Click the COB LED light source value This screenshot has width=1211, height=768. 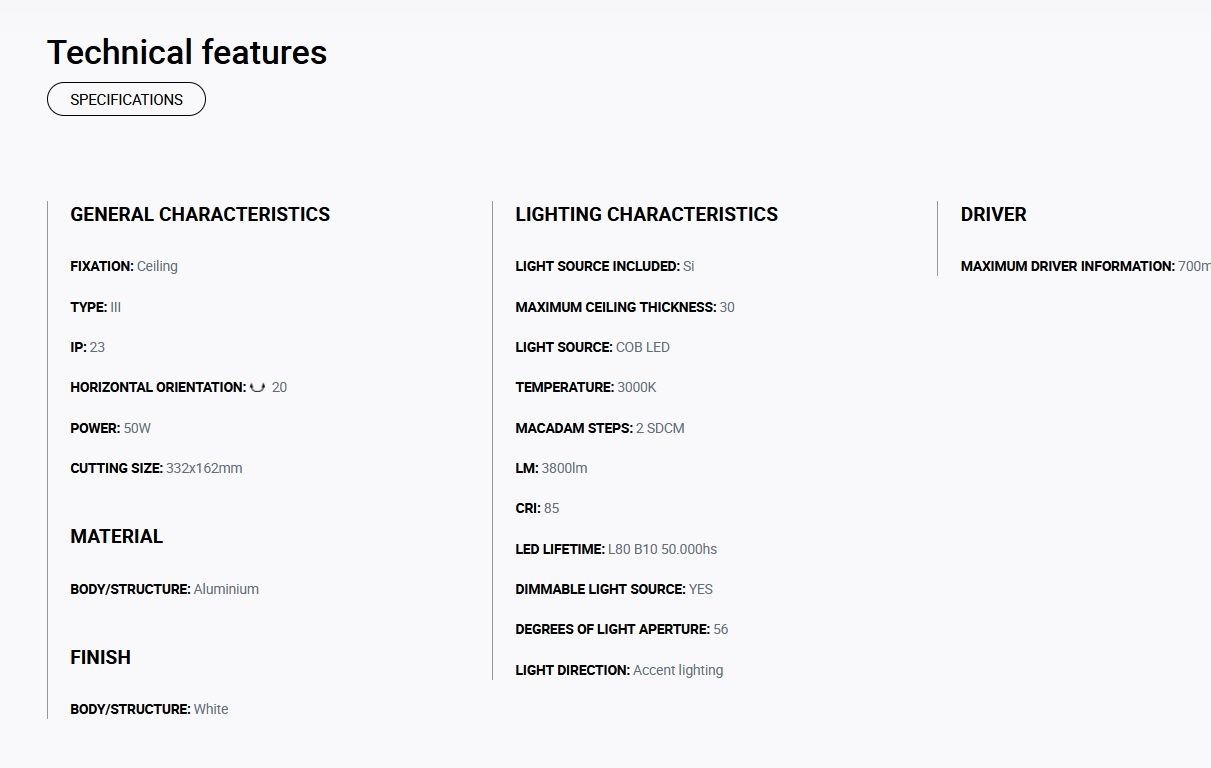click(x=643, y=347)
